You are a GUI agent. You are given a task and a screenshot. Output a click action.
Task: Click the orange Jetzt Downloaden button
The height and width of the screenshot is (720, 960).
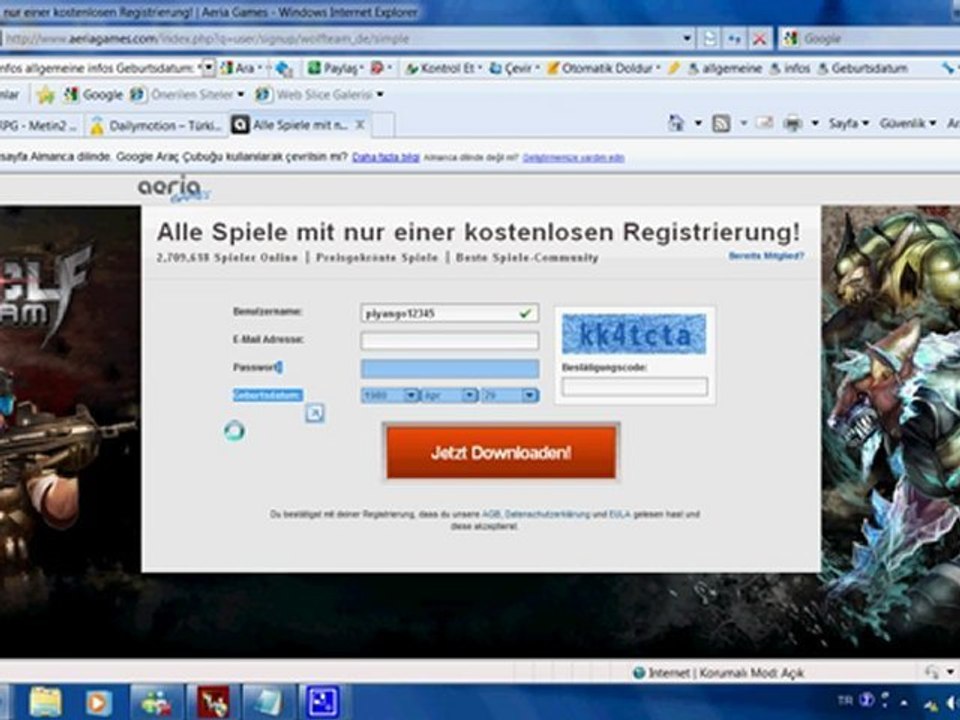point(501,452)
